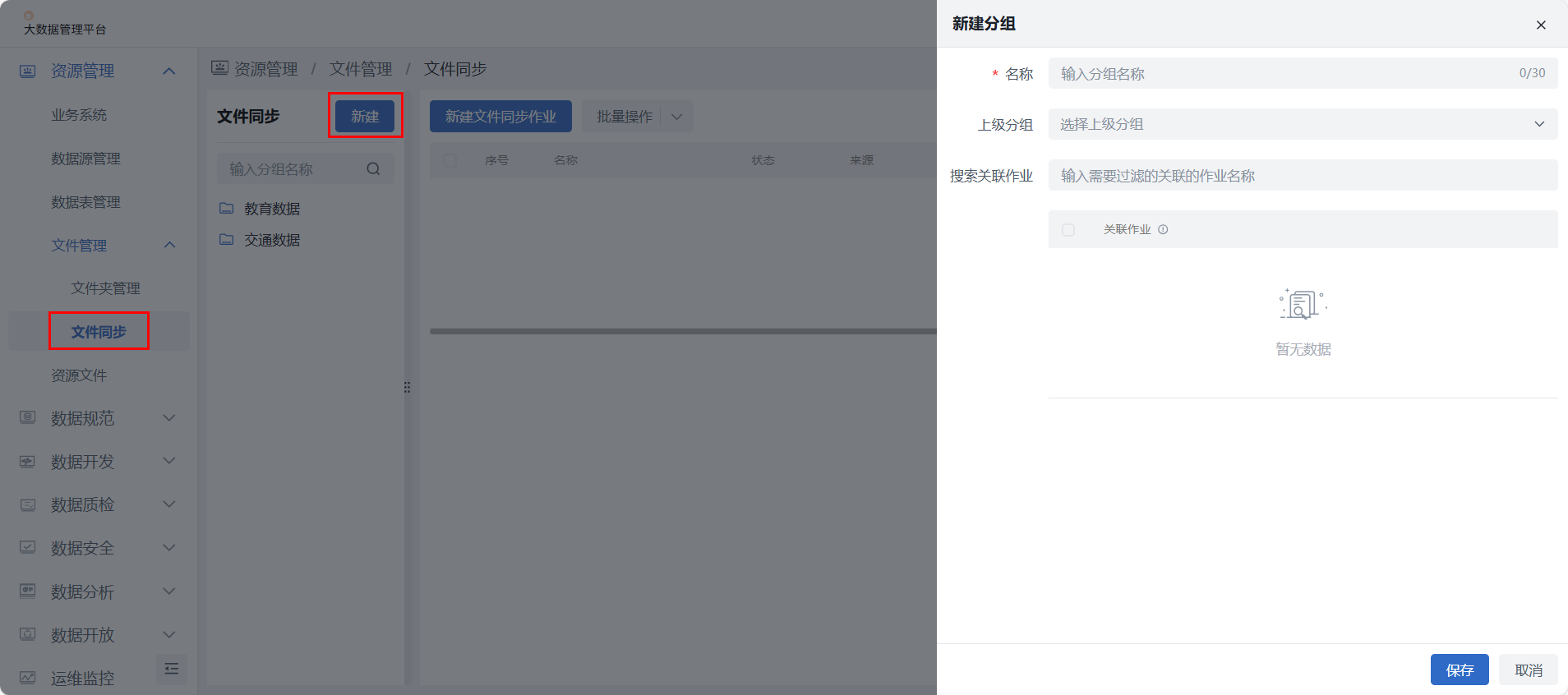Open 数据表管理 menu item
This screenshot has height=695, width=1568.
point(85,202)
